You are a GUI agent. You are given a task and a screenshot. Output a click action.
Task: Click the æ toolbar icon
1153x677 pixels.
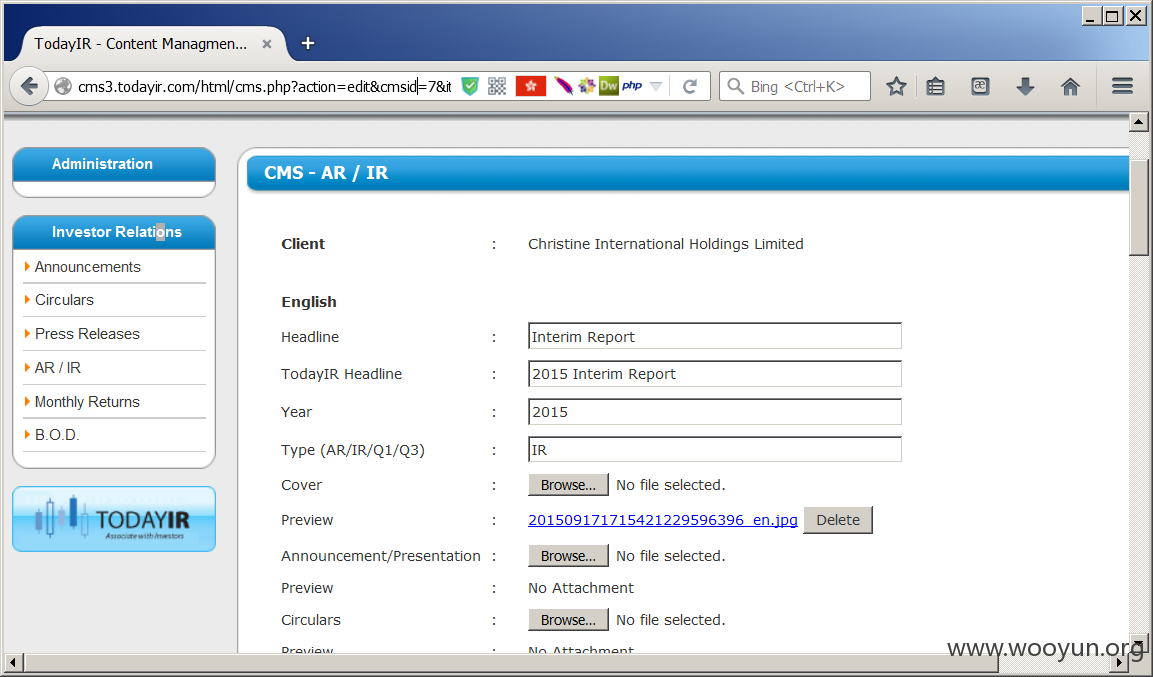click(x=980, y=87)
